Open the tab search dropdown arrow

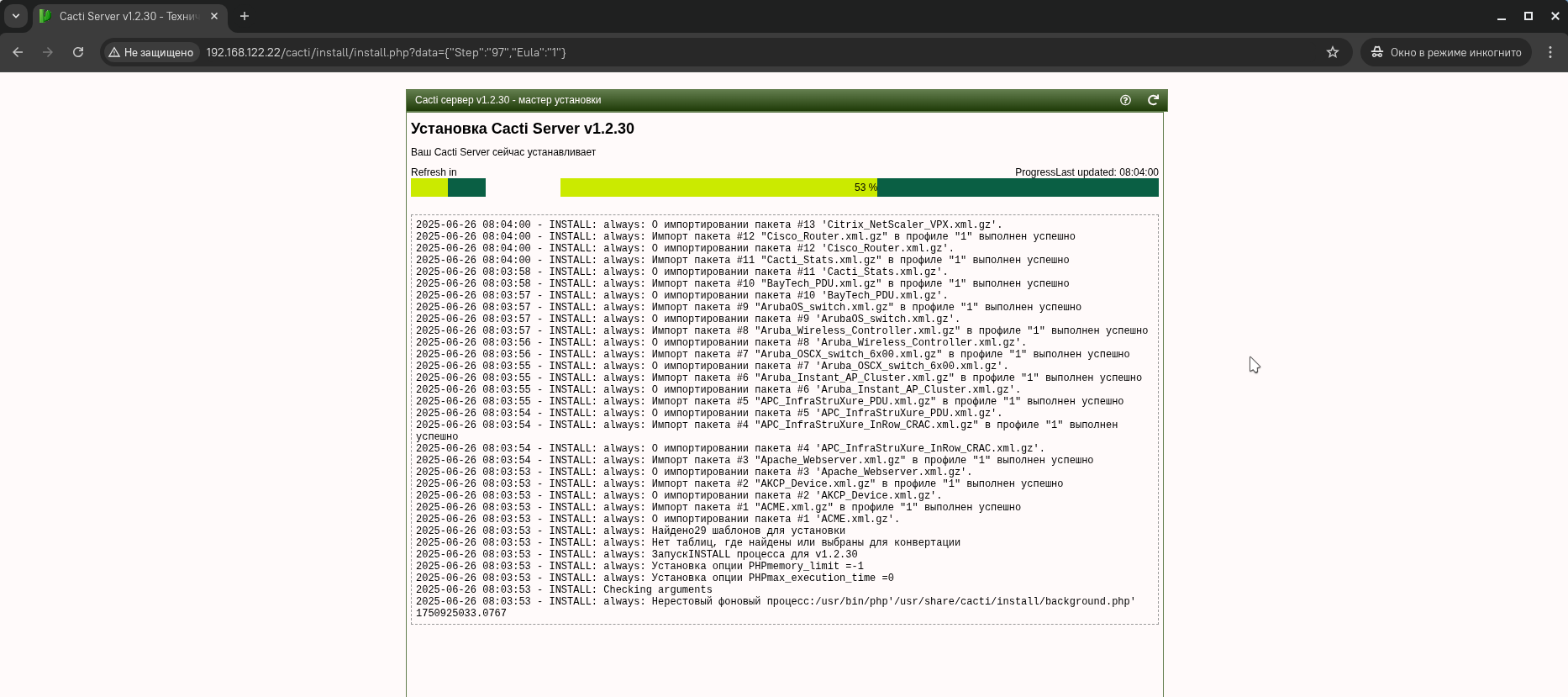(15, 16)
